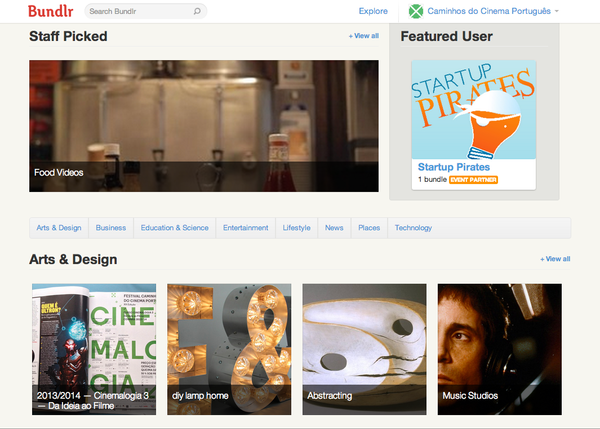Click the Startup Pirates user name
The image size is (600, 429).
point(453,167)
